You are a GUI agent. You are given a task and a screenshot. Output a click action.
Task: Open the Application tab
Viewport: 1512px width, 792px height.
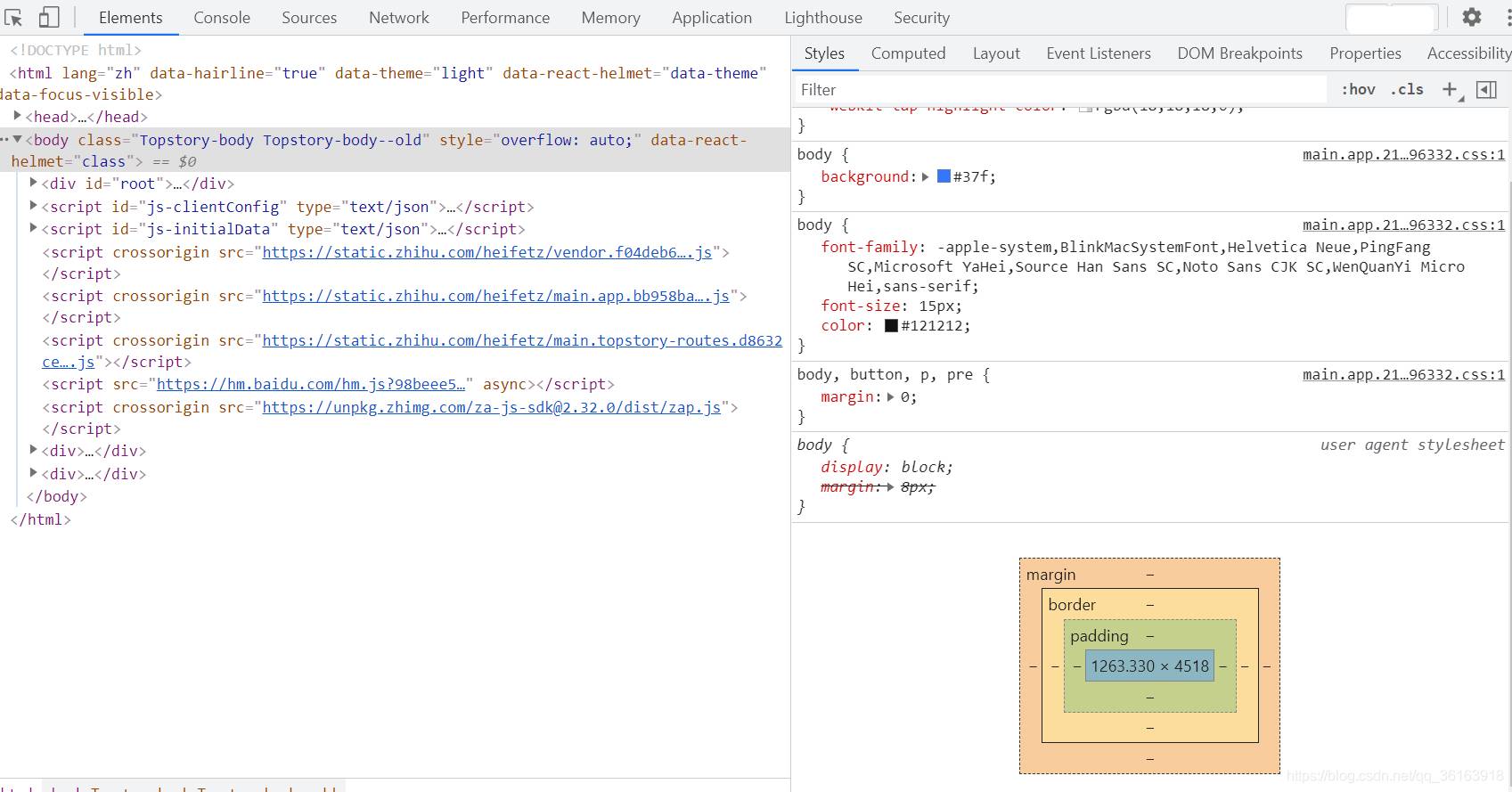pyautogui.click(x=712, y=18)
